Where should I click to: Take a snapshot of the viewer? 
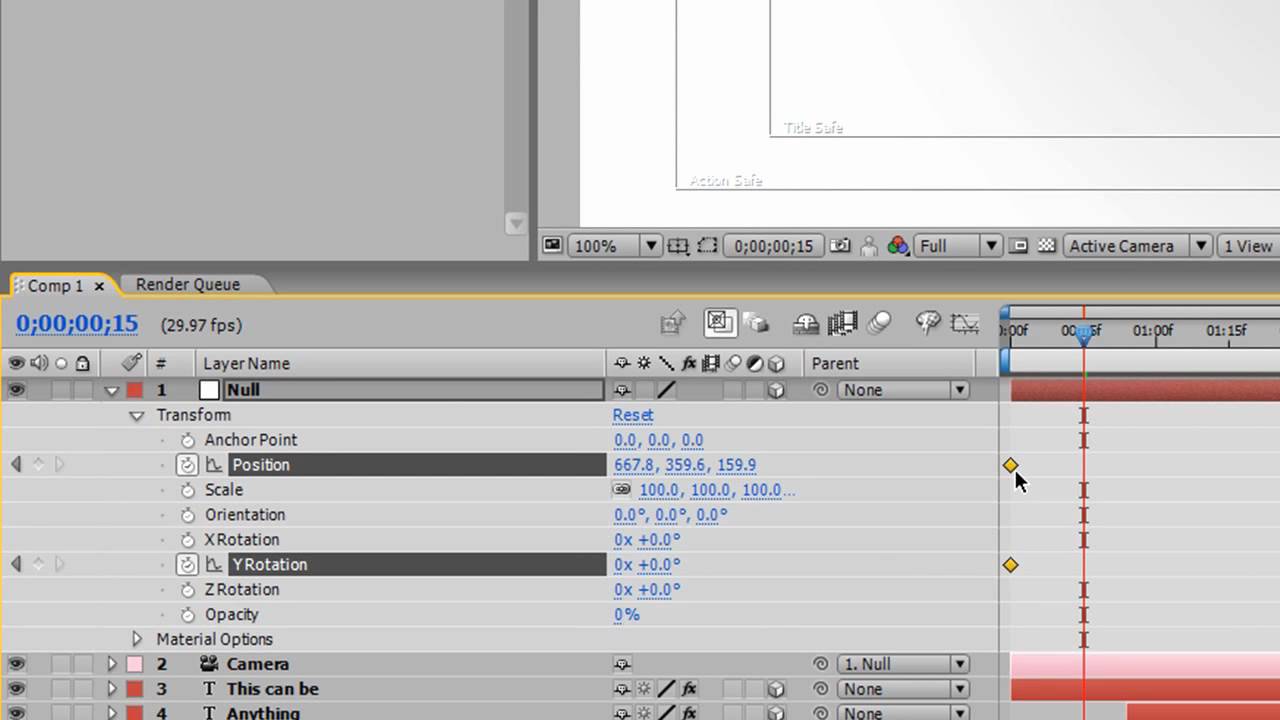tap(840, 246)
